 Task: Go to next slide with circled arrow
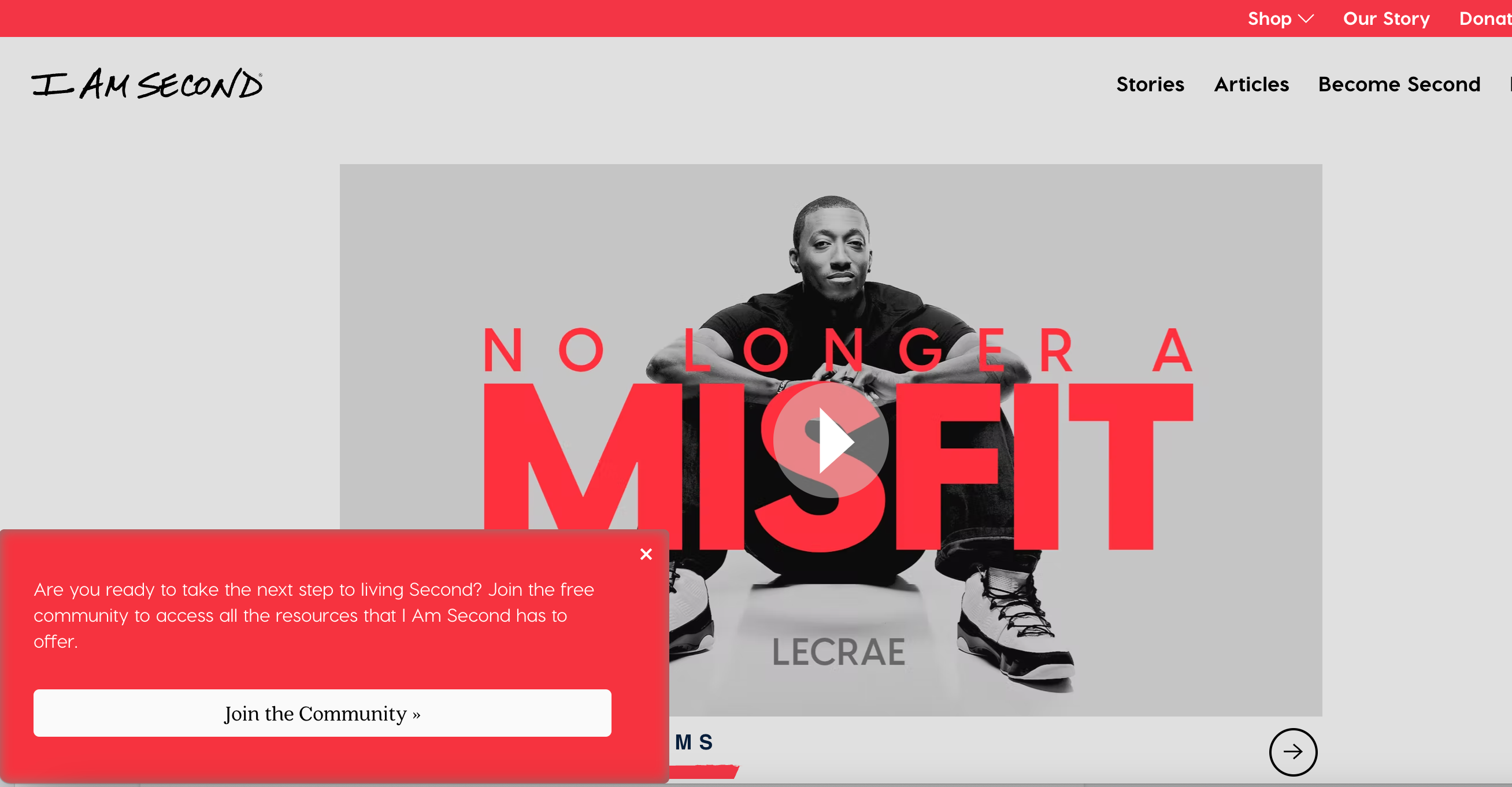tap(1293, 752)
